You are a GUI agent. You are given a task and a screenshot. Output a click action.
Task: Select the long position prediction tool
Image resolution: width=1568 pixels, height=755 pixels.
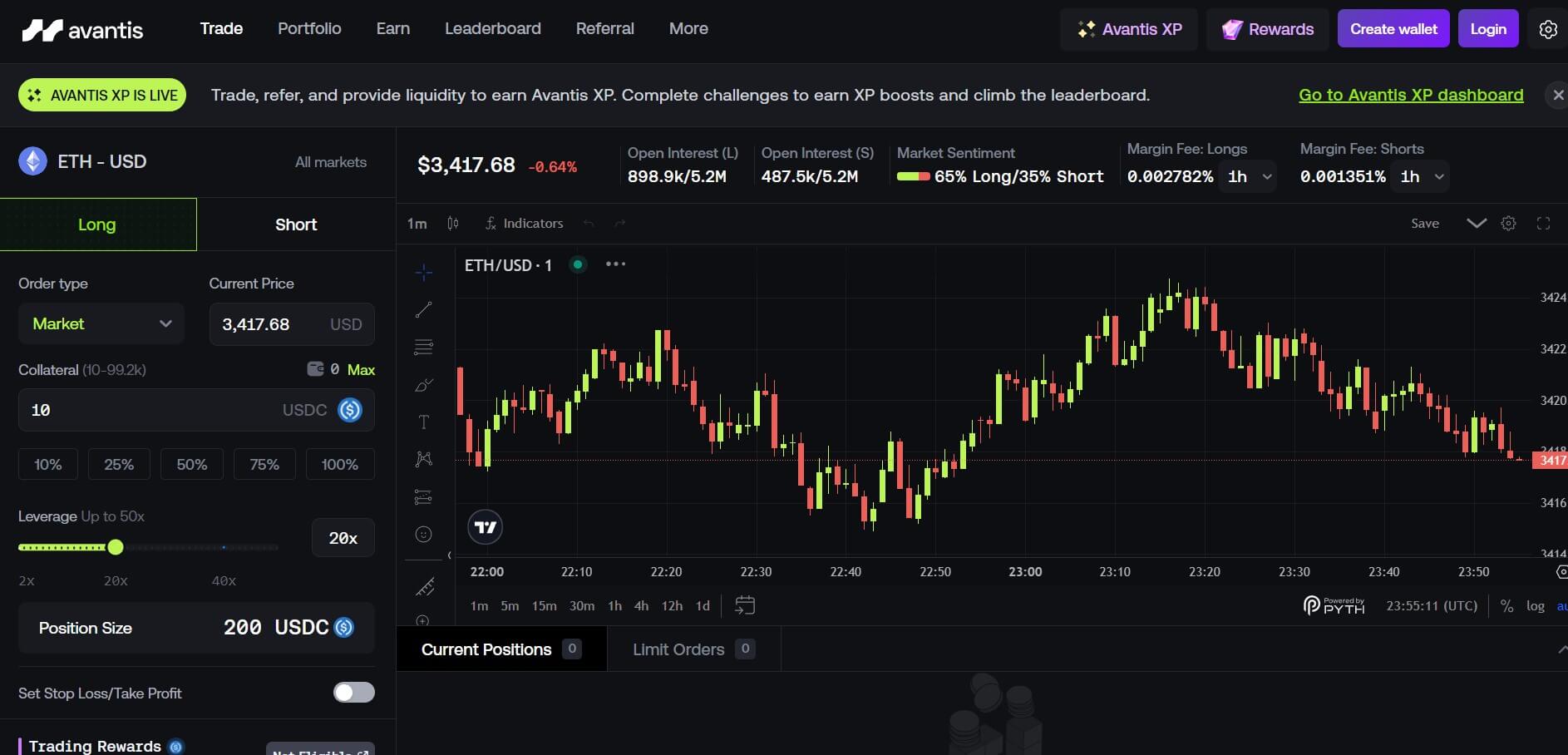point(423,497)
